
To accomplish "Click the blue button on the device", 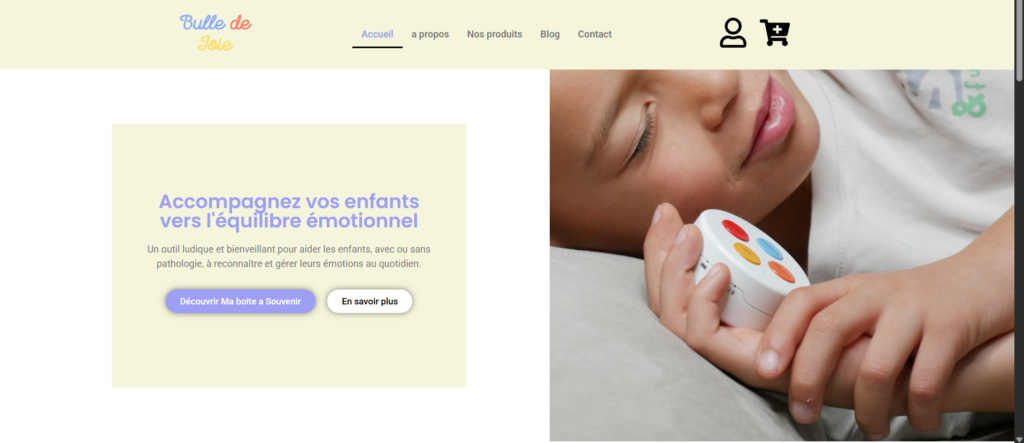I will click(769, 248).
